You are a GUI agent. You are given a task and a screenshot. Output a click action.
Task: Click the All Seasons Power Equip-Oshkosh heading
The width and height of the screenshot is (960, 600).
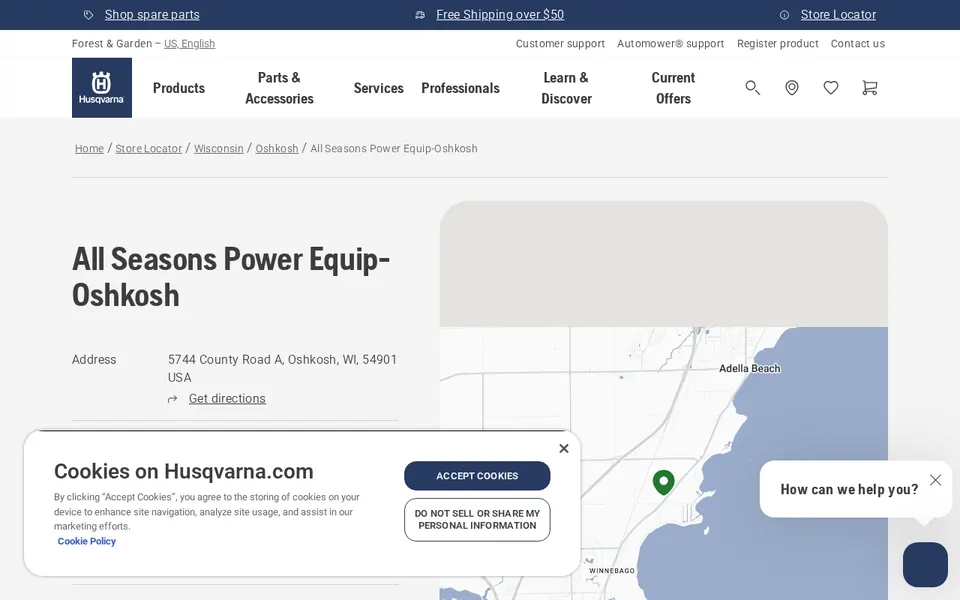click(231, 277)
